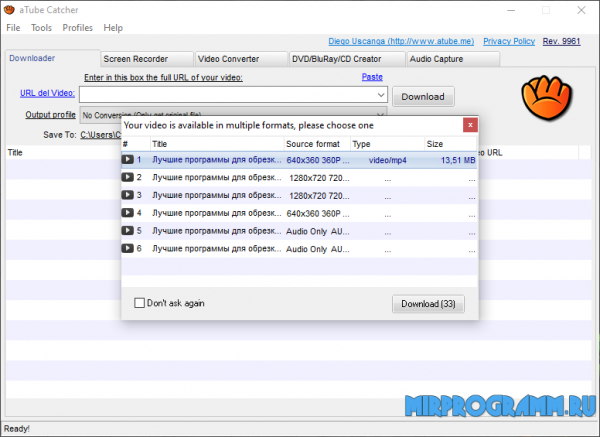600x437 pixels.
Task: Click the Ready! status bar text
Action: coord(16,429)
